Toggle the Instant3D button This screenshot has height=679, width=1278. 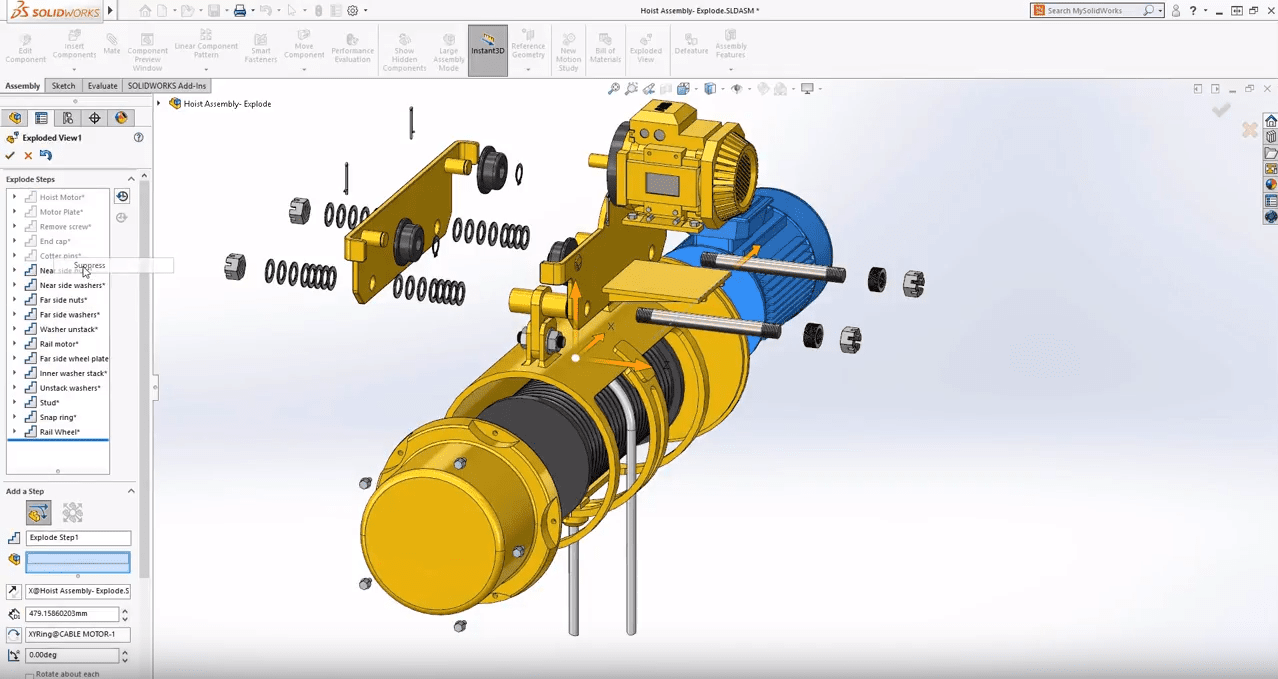(488, 50)
